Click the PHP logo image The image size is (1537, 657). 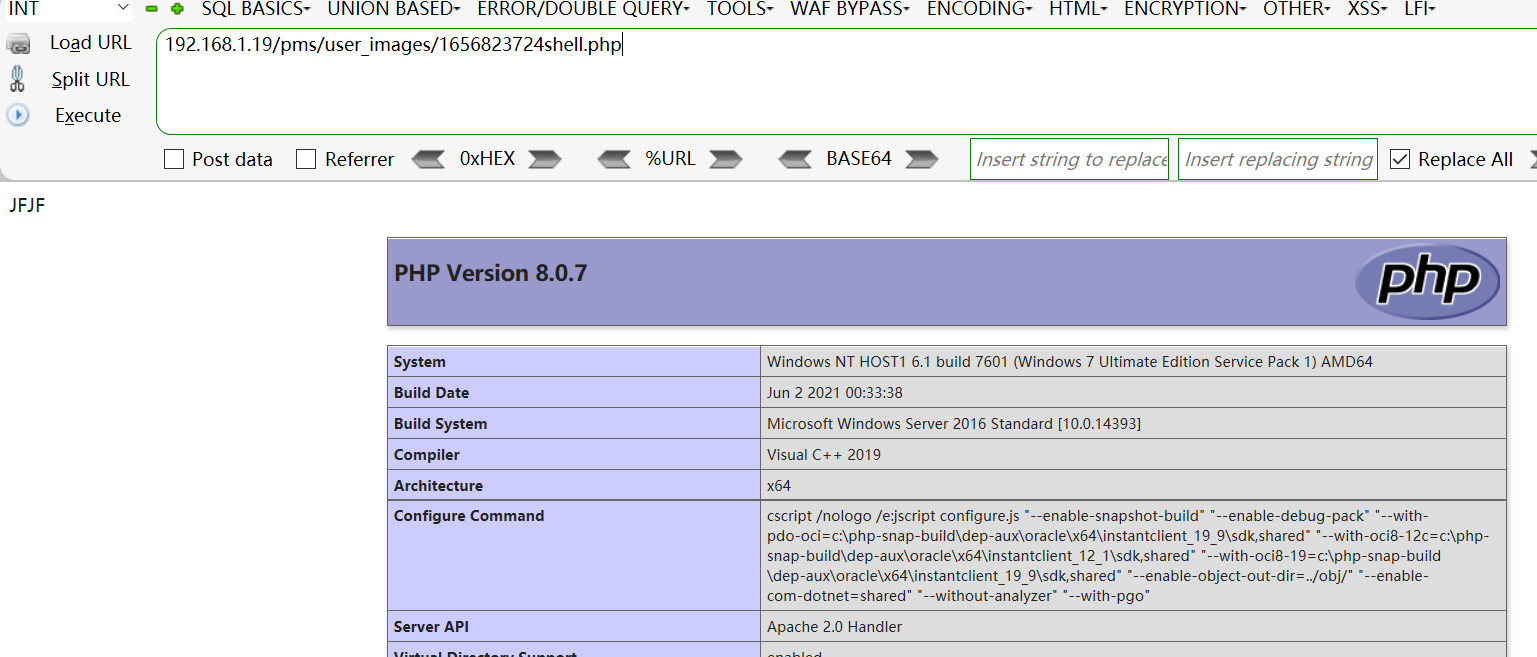1427,281
